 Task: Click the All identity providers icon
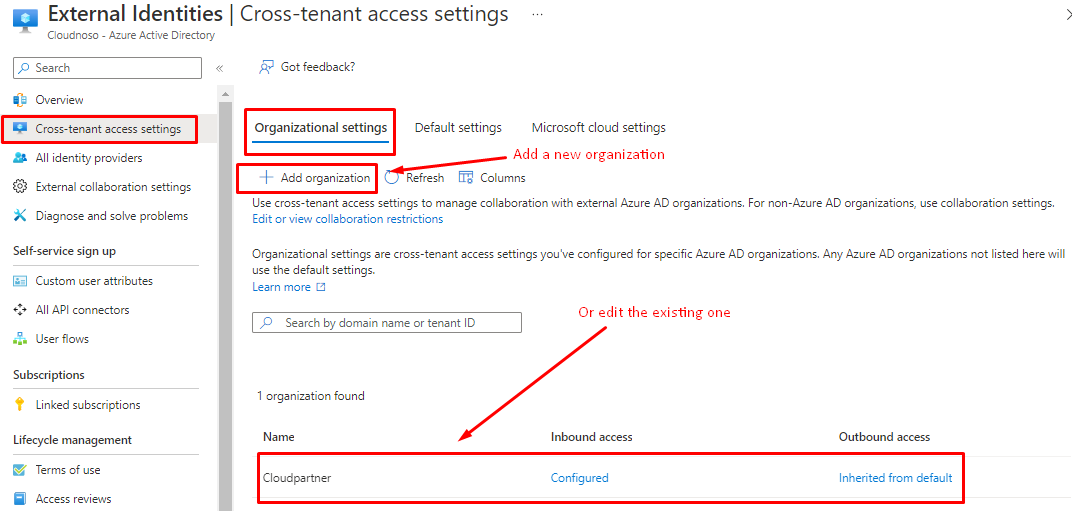(x=20, y=158)
